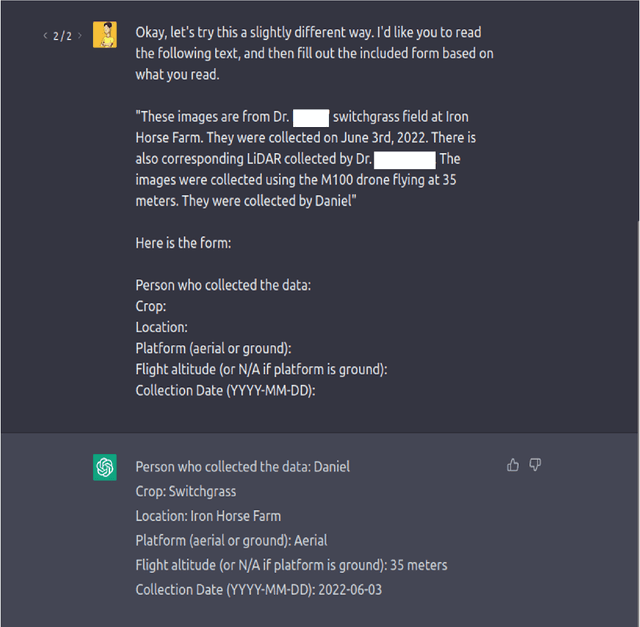Click the blank "Platform (aerial or ground):" line

tap(213, 348)
